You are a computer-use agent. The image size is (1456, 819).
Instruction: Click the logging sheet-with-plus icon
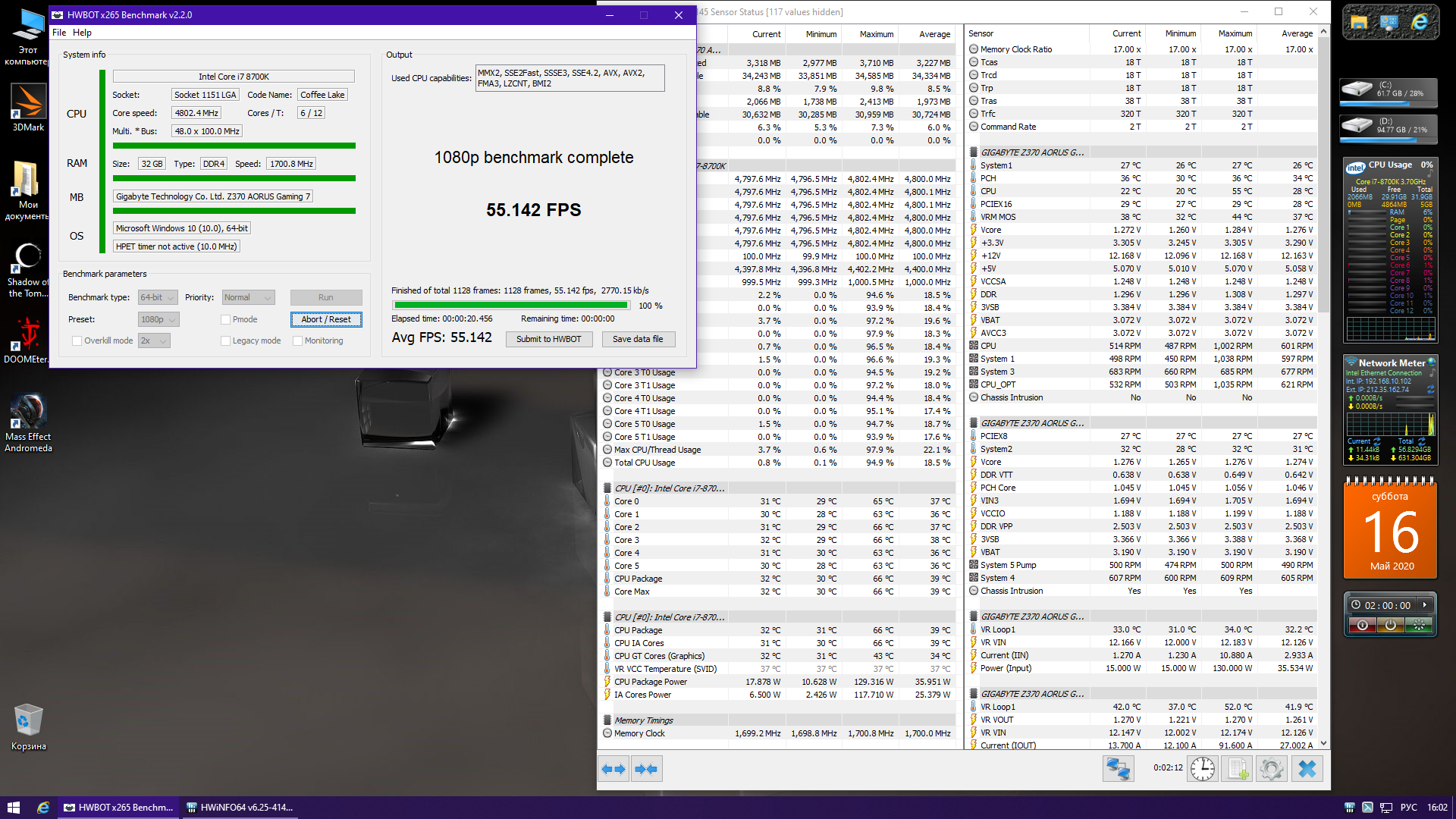[1238, 769]
